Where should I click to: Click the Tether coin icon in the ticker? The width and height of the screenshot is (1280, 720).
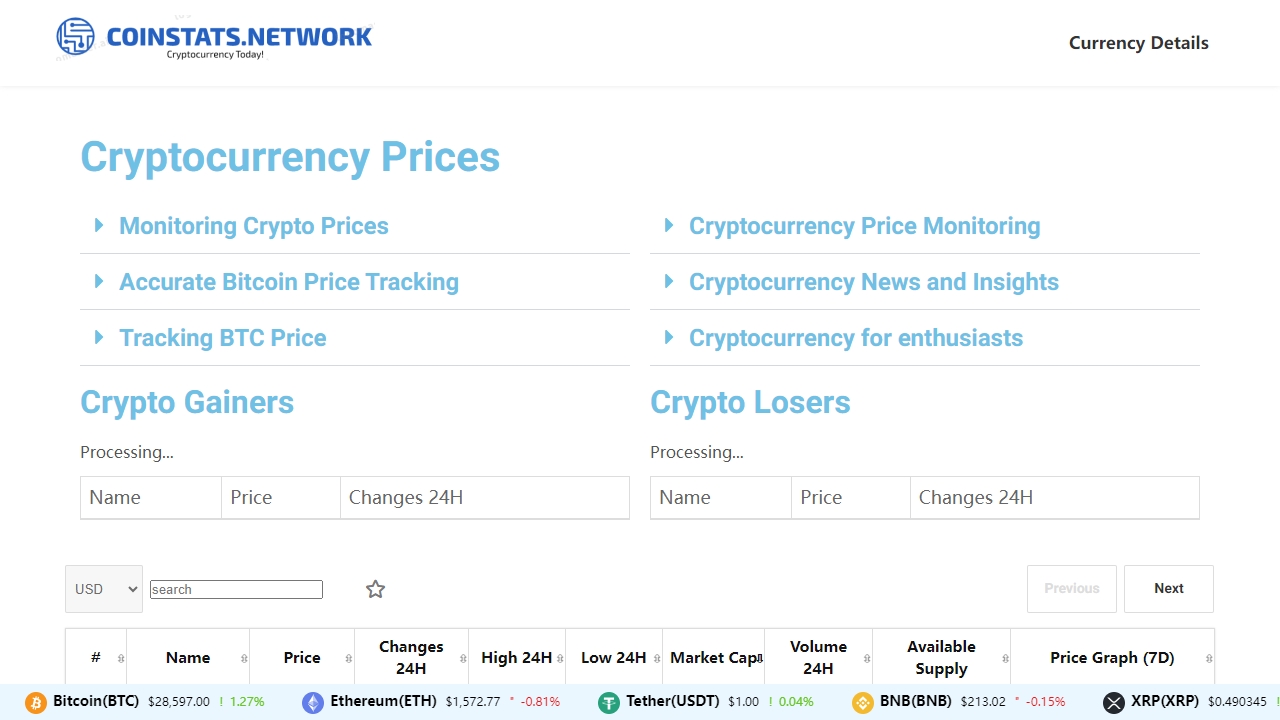pyautogui.click(x=609, y=702)
